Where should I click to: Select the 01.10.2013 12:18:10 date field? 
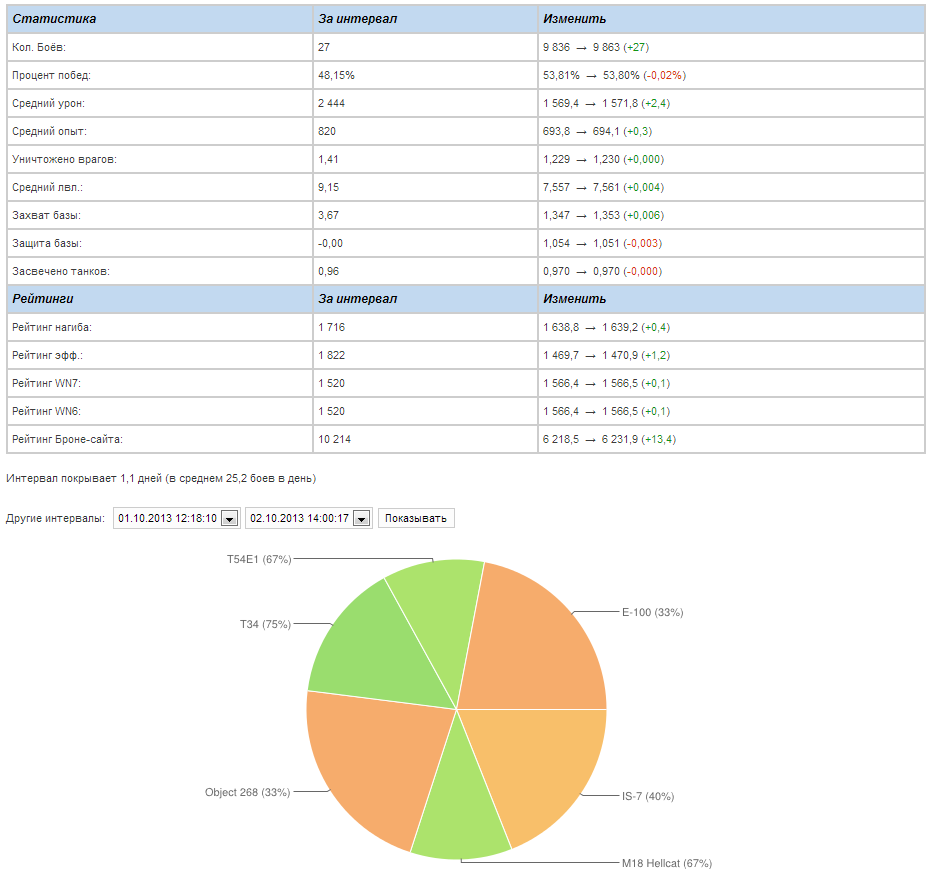[x=167, y=518]
